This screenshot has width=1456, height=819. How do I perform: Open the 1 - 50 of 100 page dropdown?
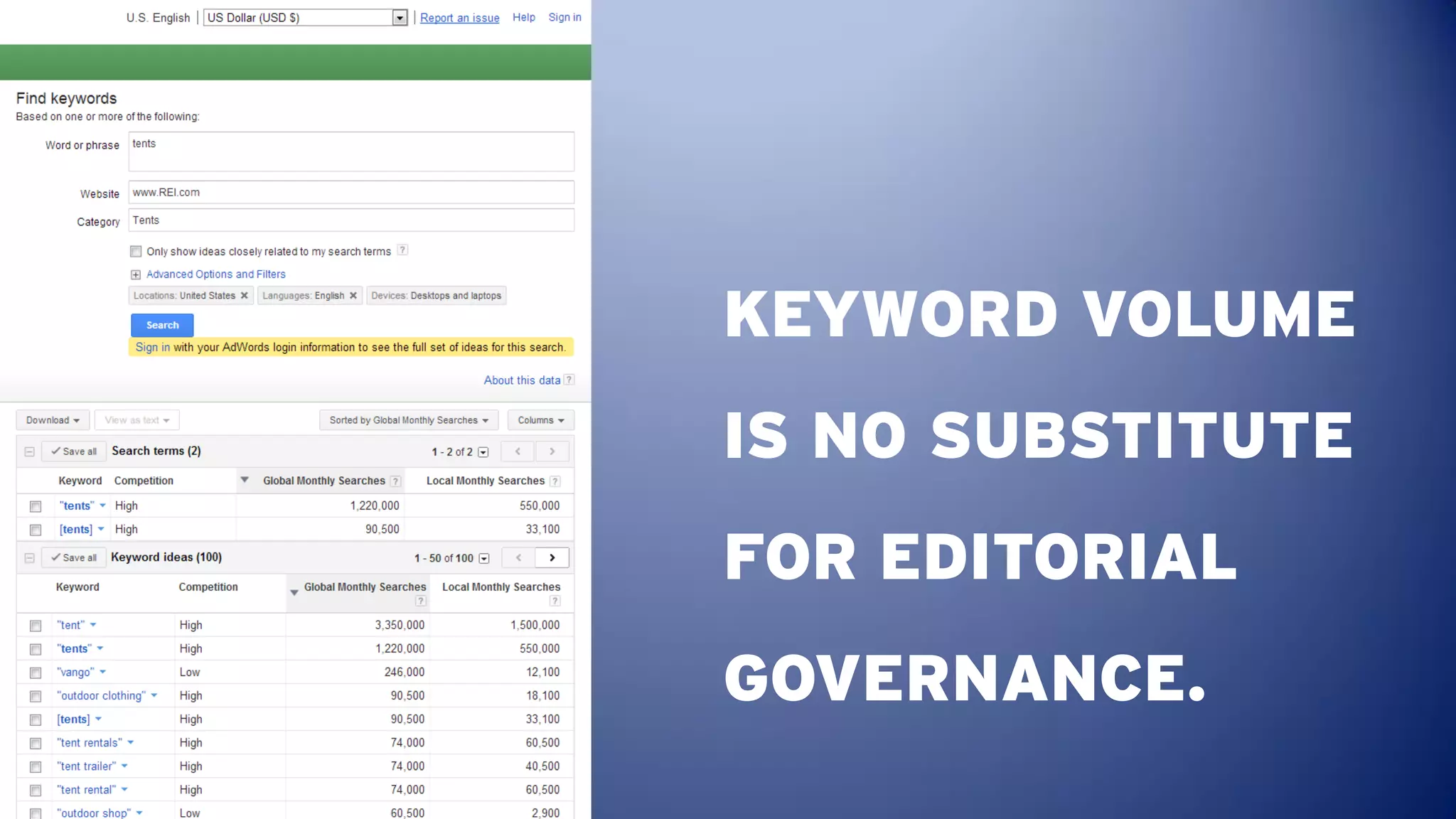pyautogui.click(x=484, y=558)
